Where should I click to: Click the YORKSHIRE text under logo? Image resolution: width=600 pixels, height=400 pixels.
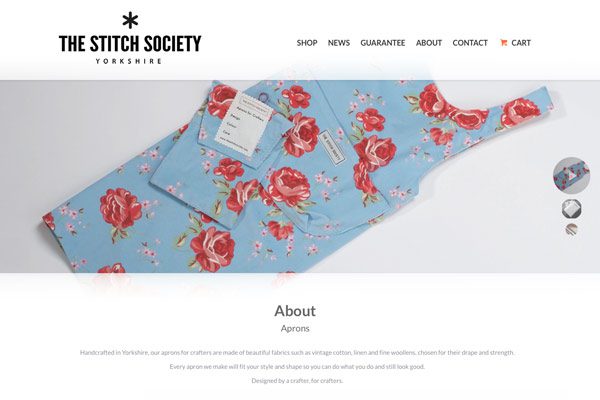tap(129, 61)
